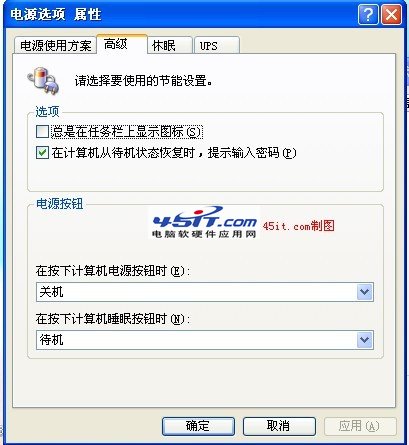The height and width of the screenshot is (445, 409).
Task: Open the 休眠 tab
Action: point(170,45)
